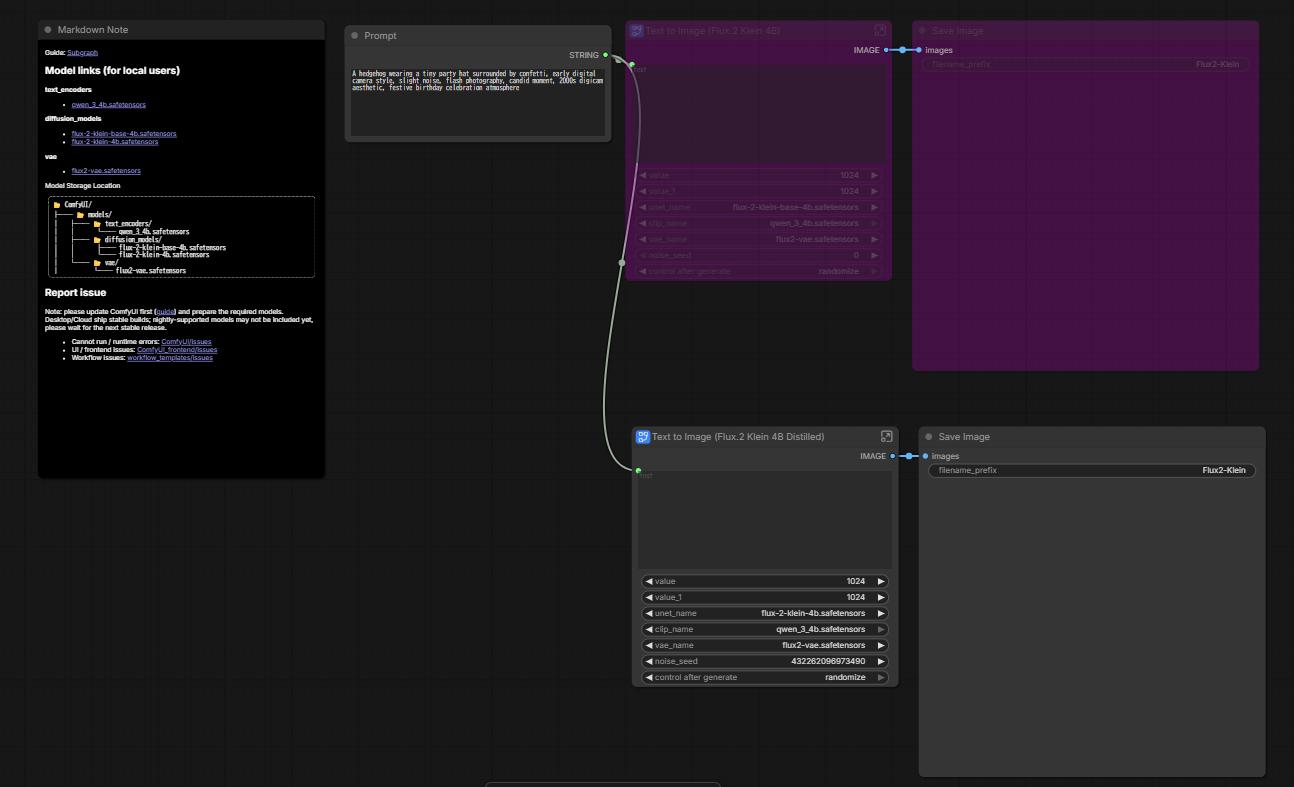
Task: Open the vae_name dropdown in the Distilled node
Action: 765,645
